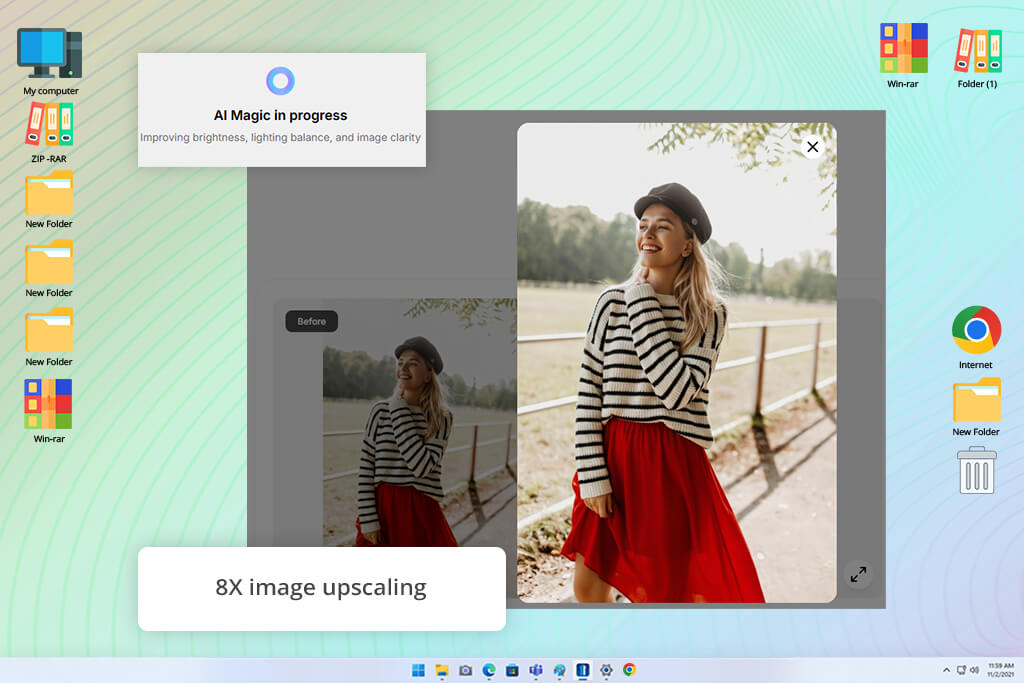
Task: Launch the Camera app from taskbar
Action: pos(465,670)
